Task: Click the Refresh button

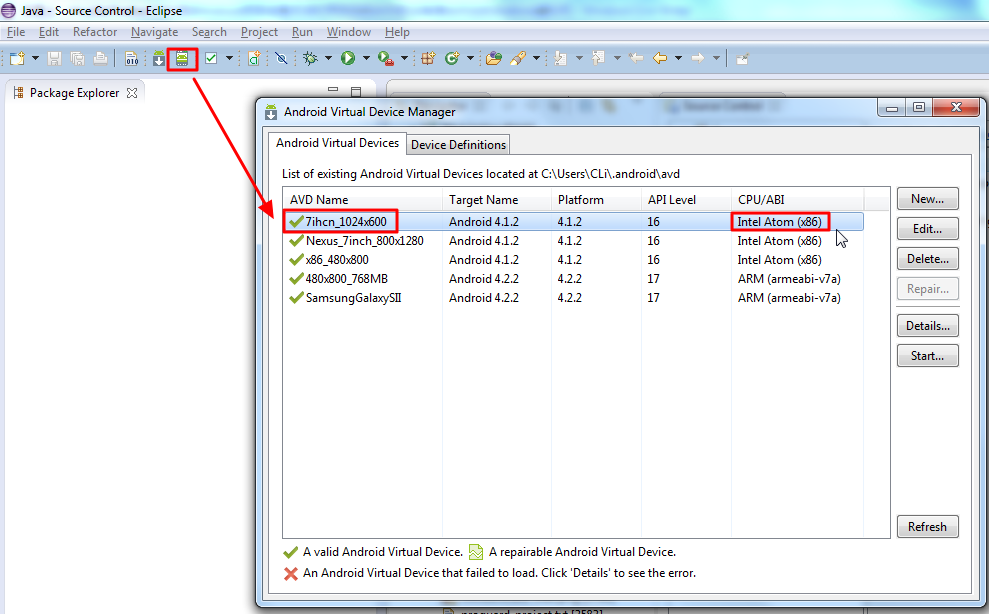Action: (927, 526)
